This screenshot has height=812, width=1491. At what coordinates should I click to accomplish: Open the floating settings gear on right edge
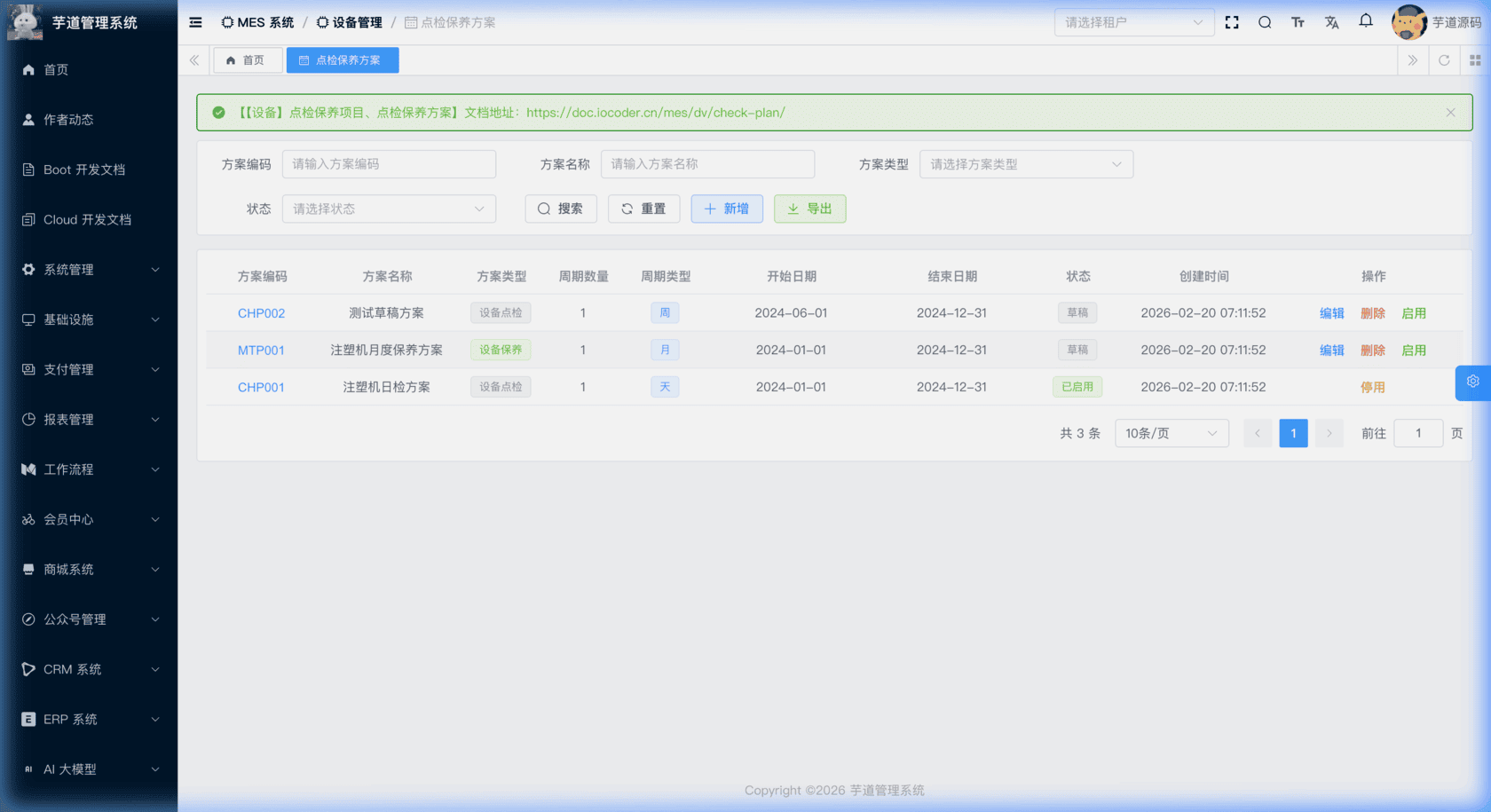1472,382
